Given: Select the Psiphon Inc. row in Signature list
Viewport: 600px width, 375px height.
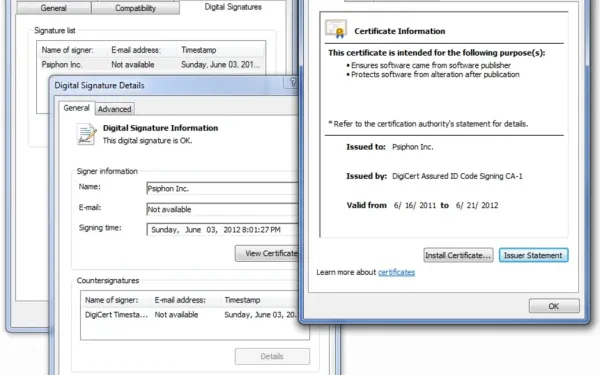Looking at the screenshot, I should tap(151, 65).
